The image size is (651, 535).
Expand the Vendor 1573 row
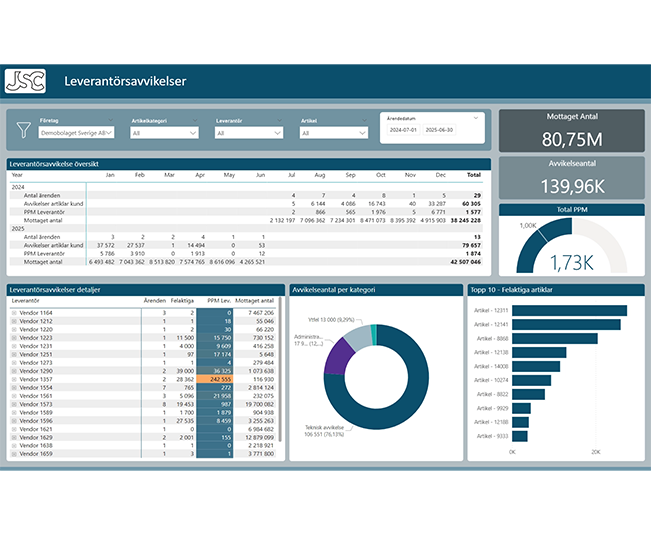tap(14, 404)
